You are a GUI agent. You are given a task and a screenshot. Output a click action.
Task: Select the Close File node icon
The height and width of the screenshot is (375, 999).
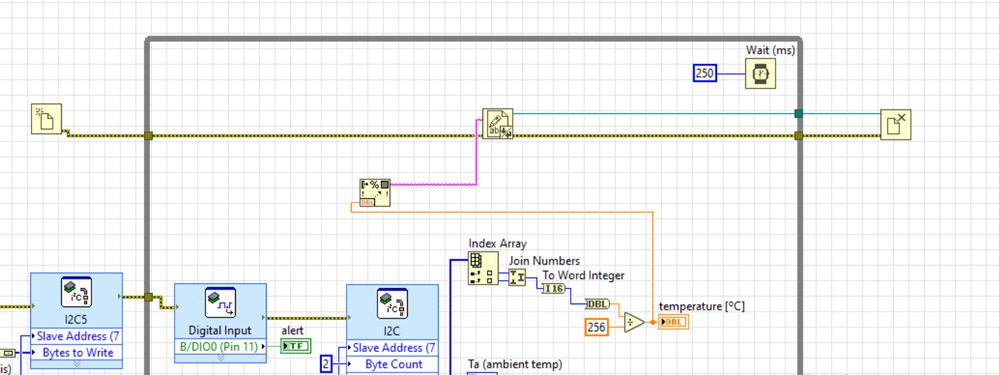pyautogui.click(x=896, y=124)
